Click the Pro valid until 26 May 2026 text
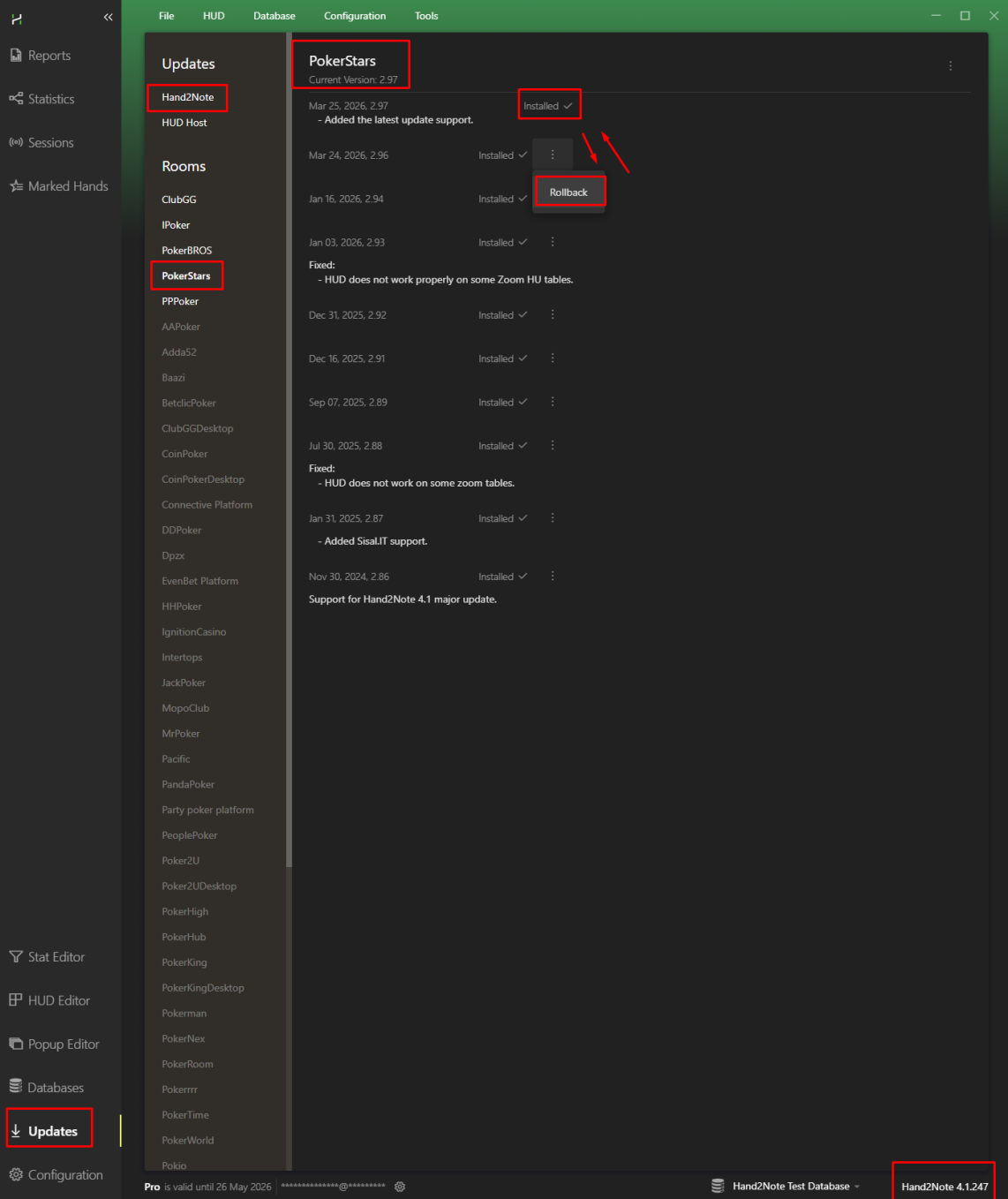This screenshot has width=1008, height=1199. [207, 1187]
